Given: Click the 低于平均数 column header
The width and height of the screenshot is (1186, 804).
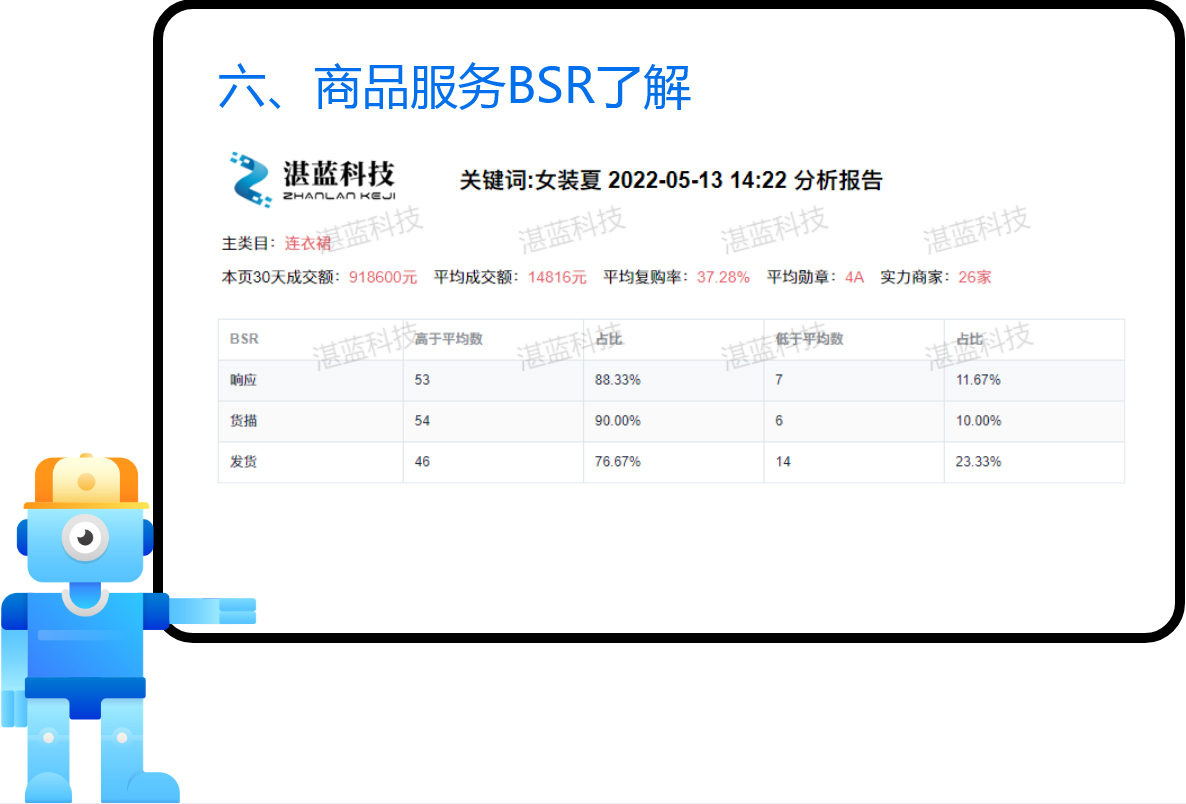Looking at the screenshot, I should pos(809,339).
